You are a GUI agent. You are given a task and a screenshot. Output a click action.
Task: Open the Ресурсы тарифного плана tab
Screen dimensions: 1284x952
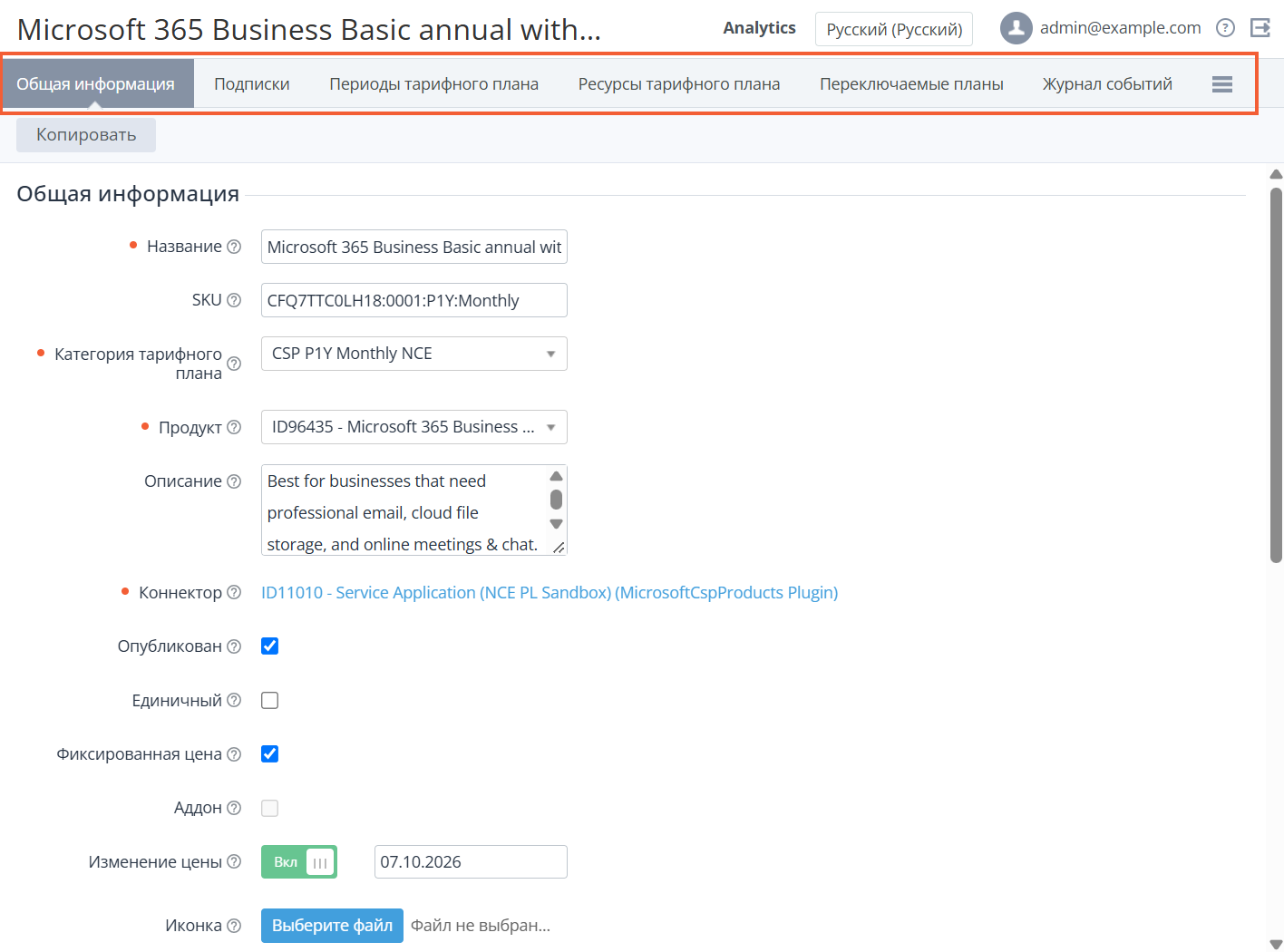679,84
